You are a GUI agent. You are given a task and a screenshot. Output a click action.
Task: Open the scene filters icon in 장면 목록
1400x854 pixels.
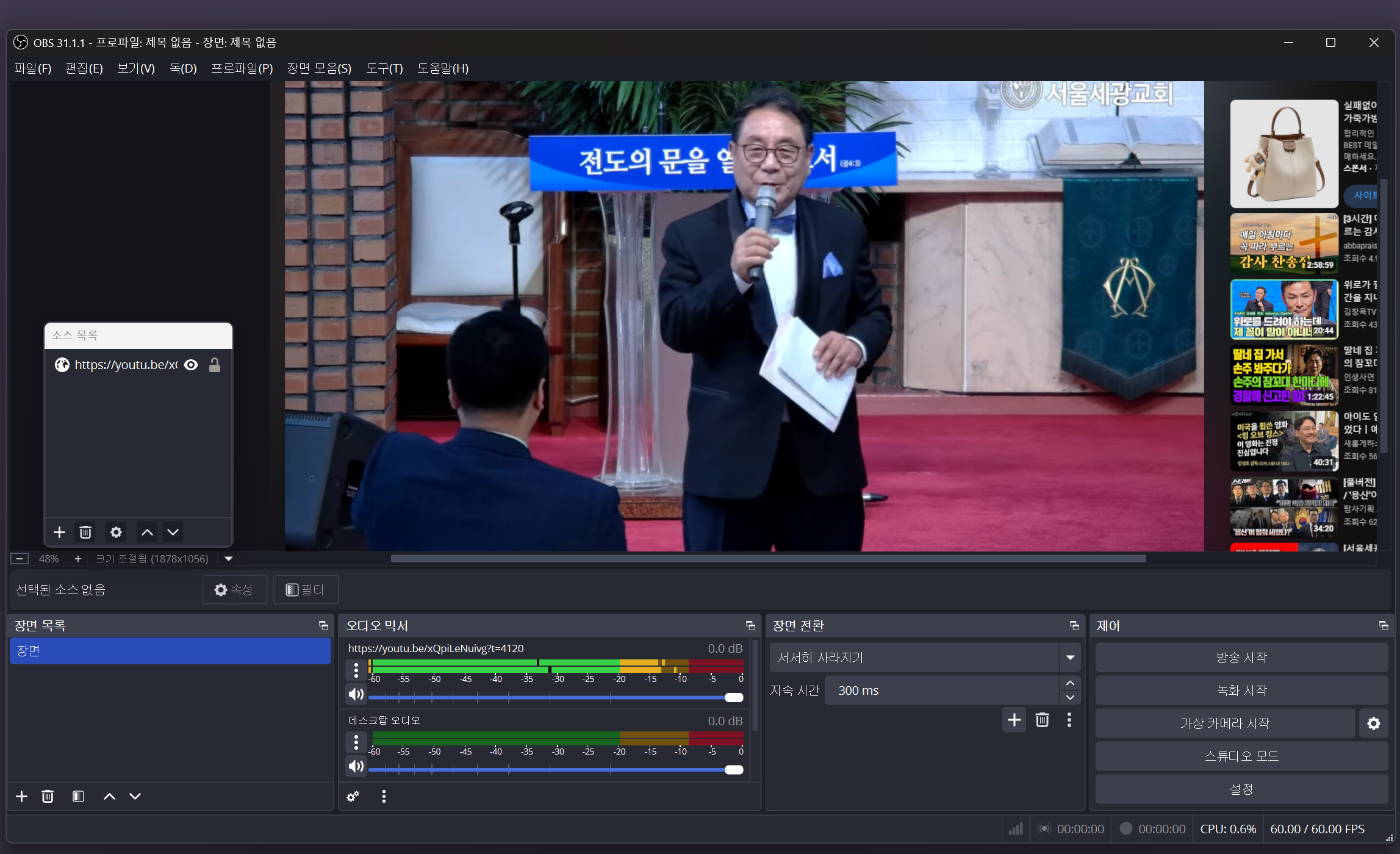[x=78, y=797]
